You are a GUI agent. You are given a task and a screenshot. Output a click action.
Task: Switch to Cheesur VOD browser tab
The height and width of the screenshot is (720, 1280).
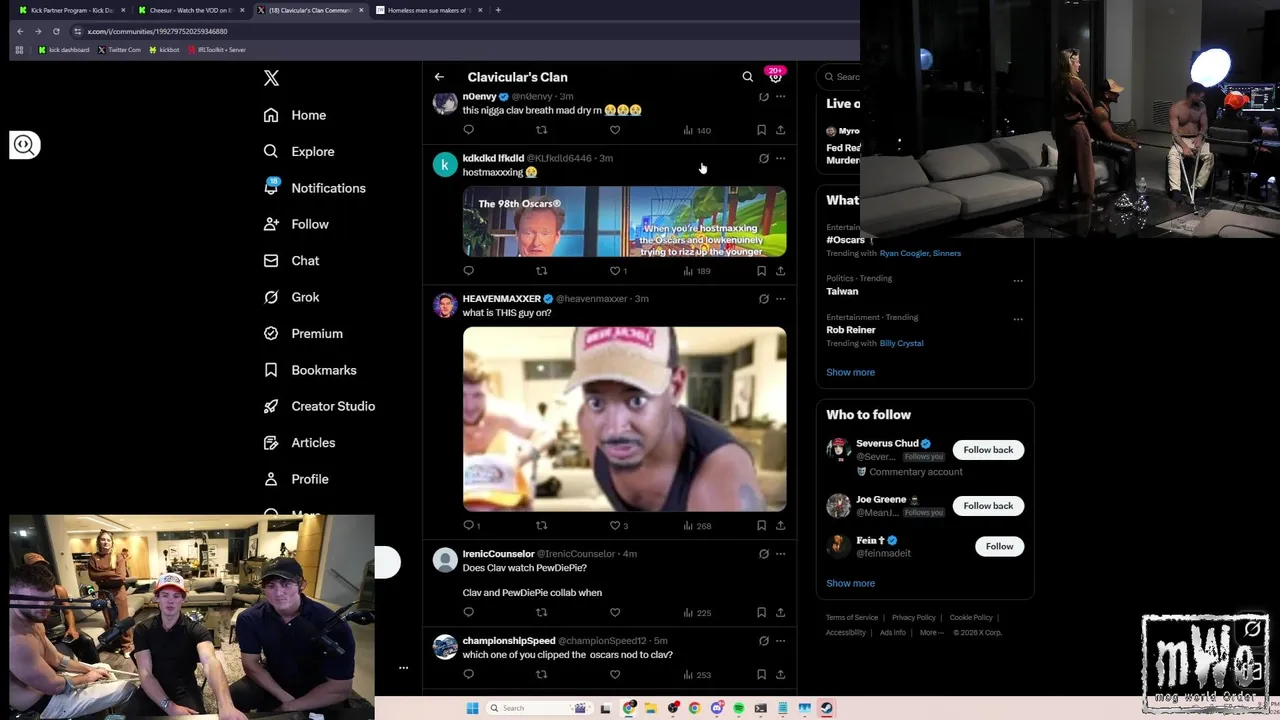pos(190,10)
